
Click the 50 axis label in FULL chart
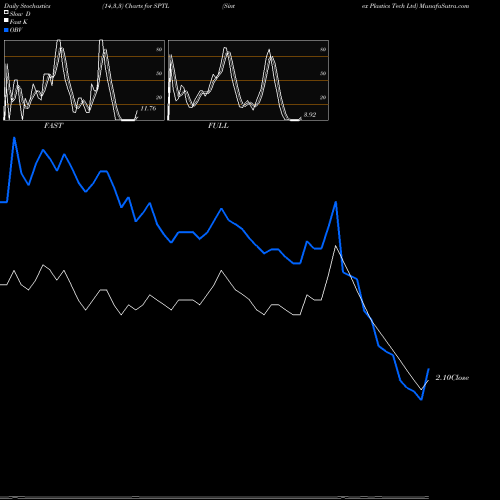(323, 73)
